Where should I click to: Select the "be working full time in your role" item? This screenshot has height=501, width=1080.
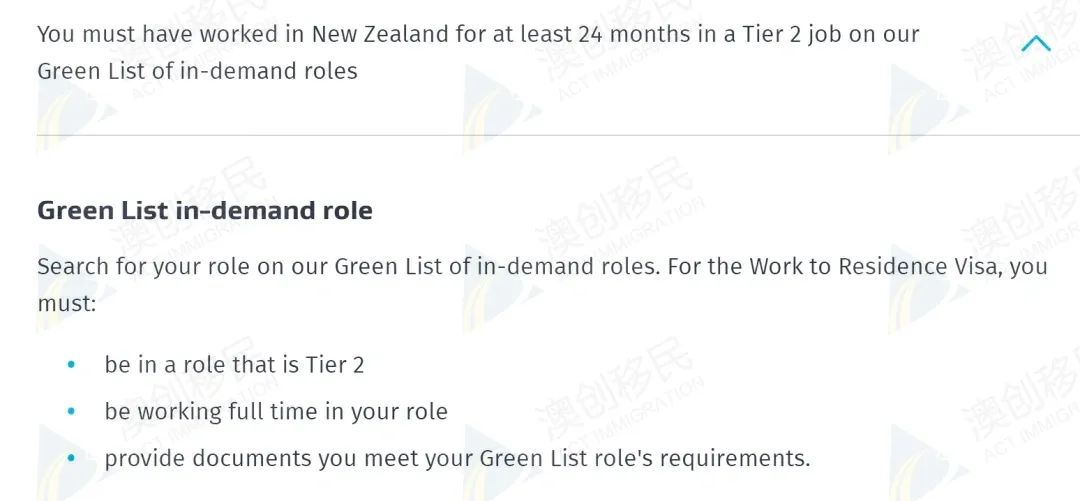[276, 412]
